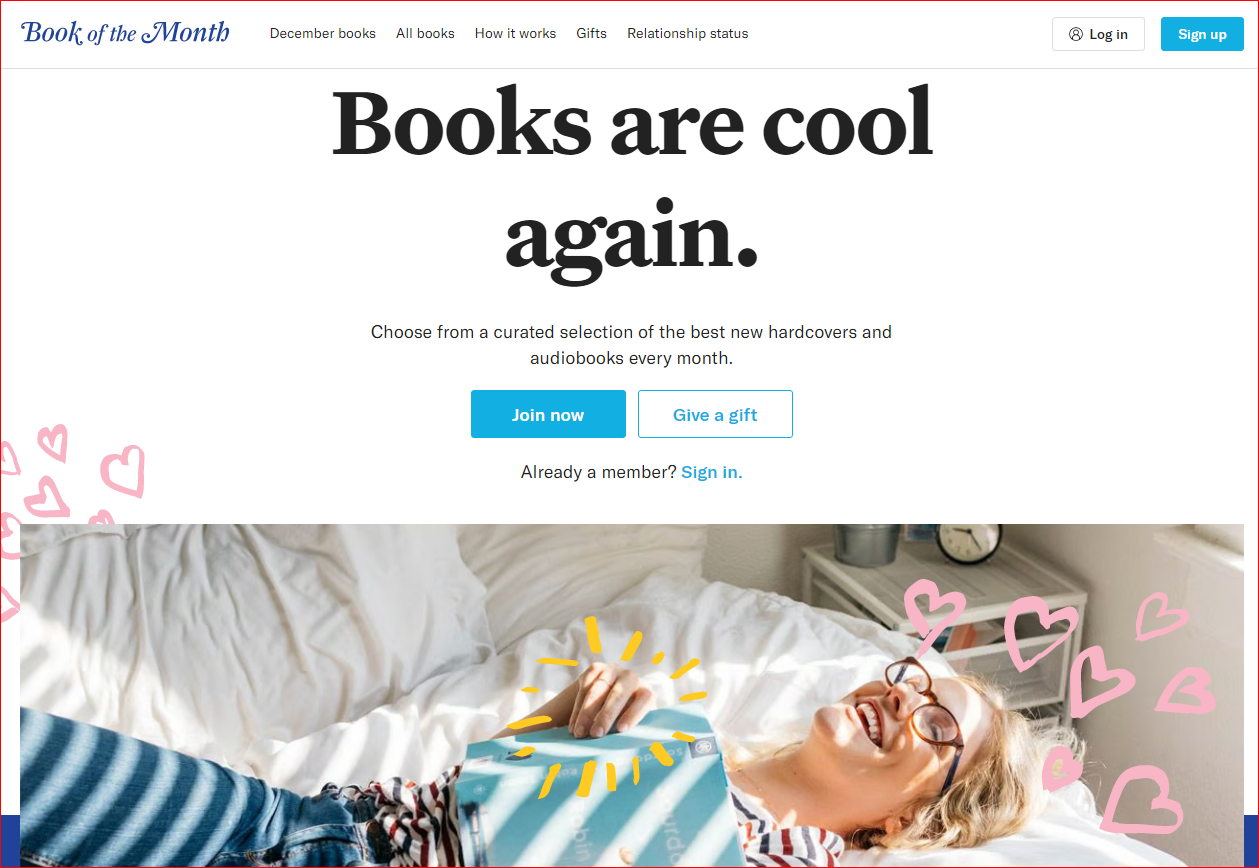Open the December books menu item

(323, 33)
